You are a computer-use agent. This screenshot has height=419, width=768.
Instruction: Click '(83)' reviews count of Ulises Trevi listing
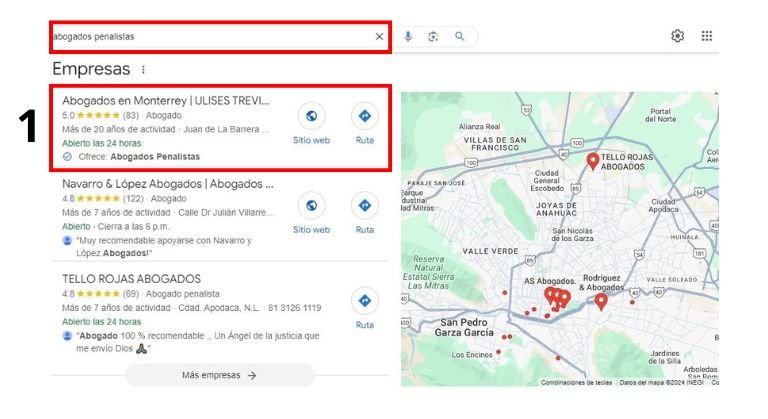click(131, 116)
